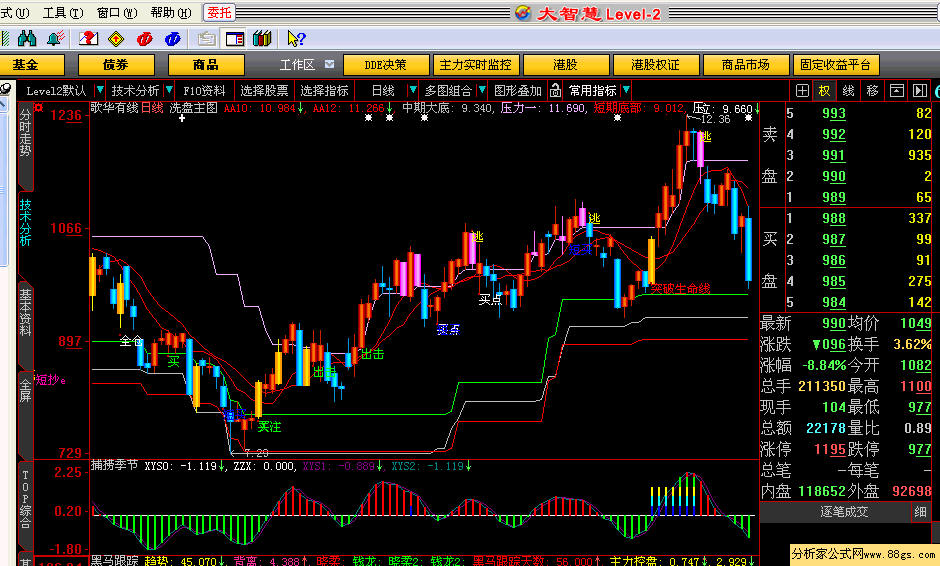The height and width of the screenshot is (566, 940).
Task: Click the crosshair grid icon
Action: tap(802, 91)
